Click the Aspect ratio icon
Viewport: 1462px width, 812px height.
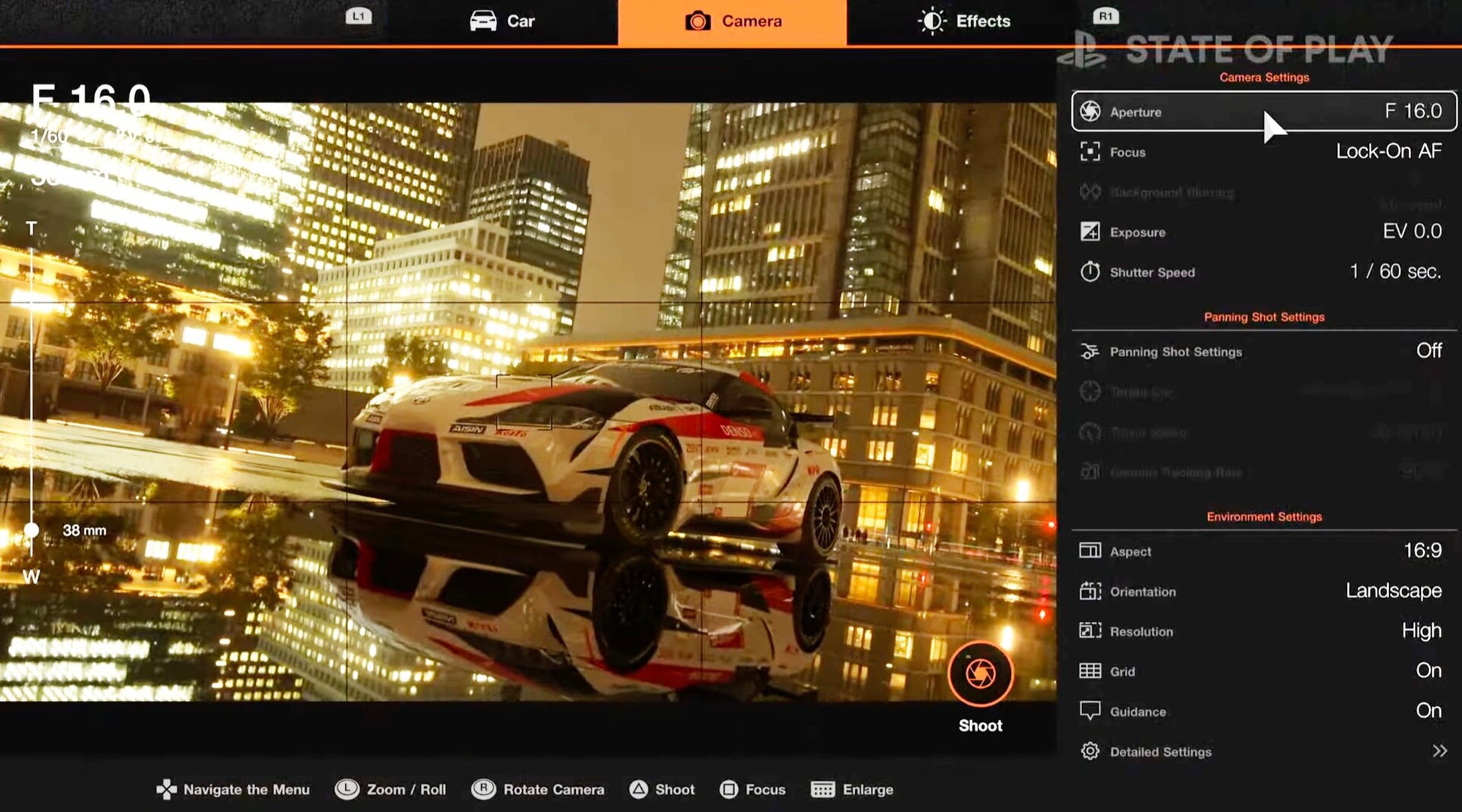click(1090, 550)
